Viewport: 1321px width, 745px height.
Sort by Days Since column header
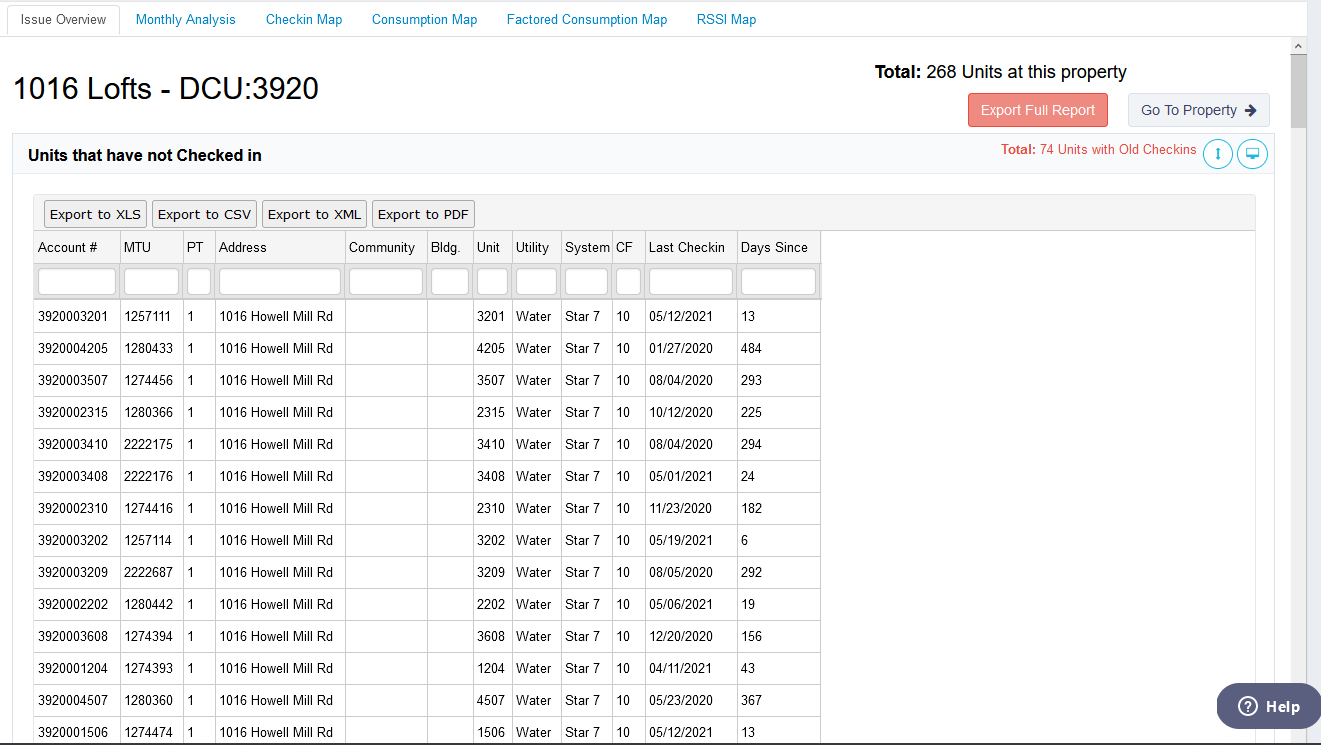[774, 247]
